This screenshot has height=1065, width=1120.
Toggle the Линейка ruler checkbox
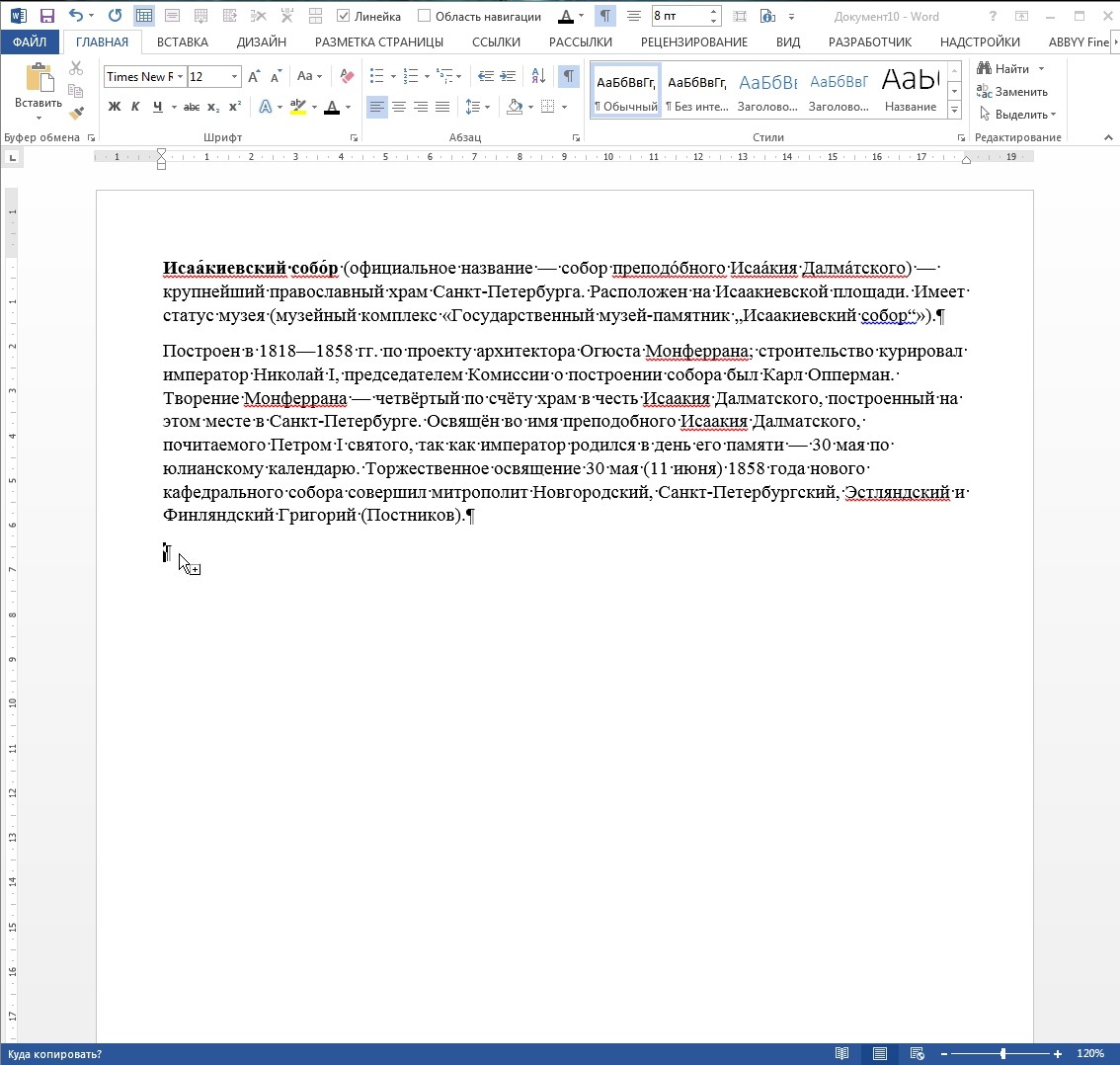click(343, 16)
